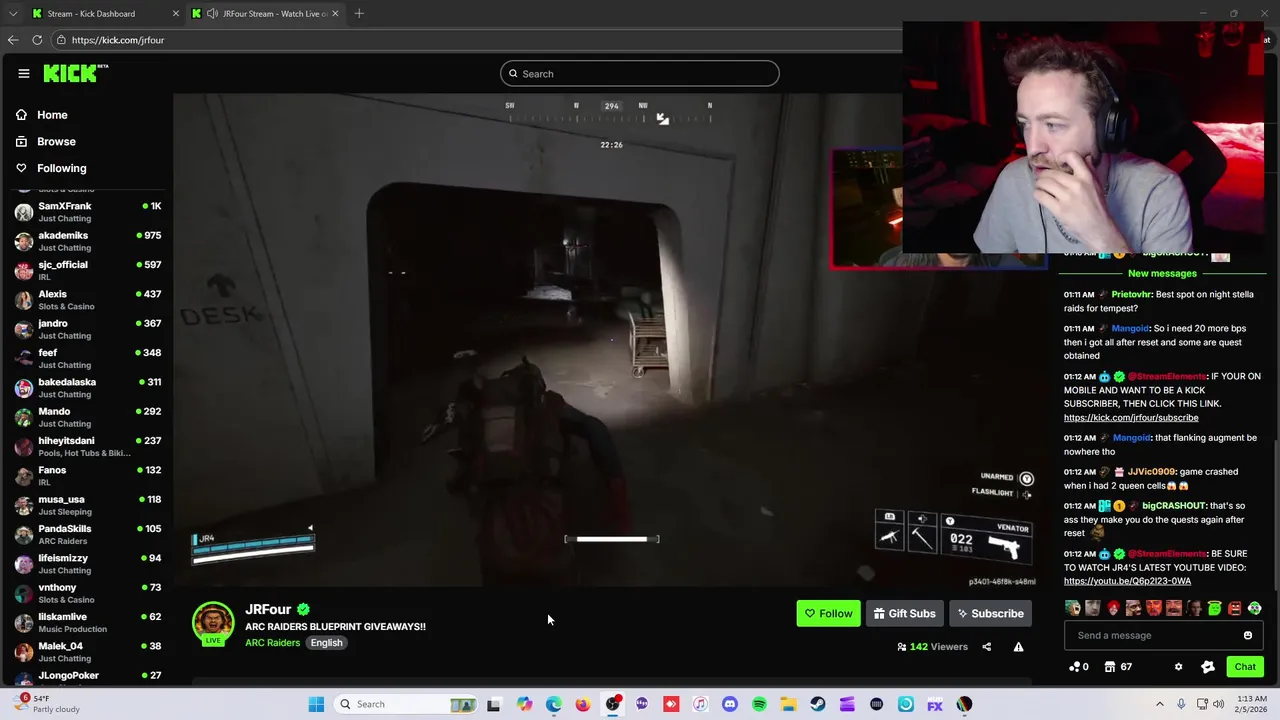Open feef channel in sidebar

(88, 358)
